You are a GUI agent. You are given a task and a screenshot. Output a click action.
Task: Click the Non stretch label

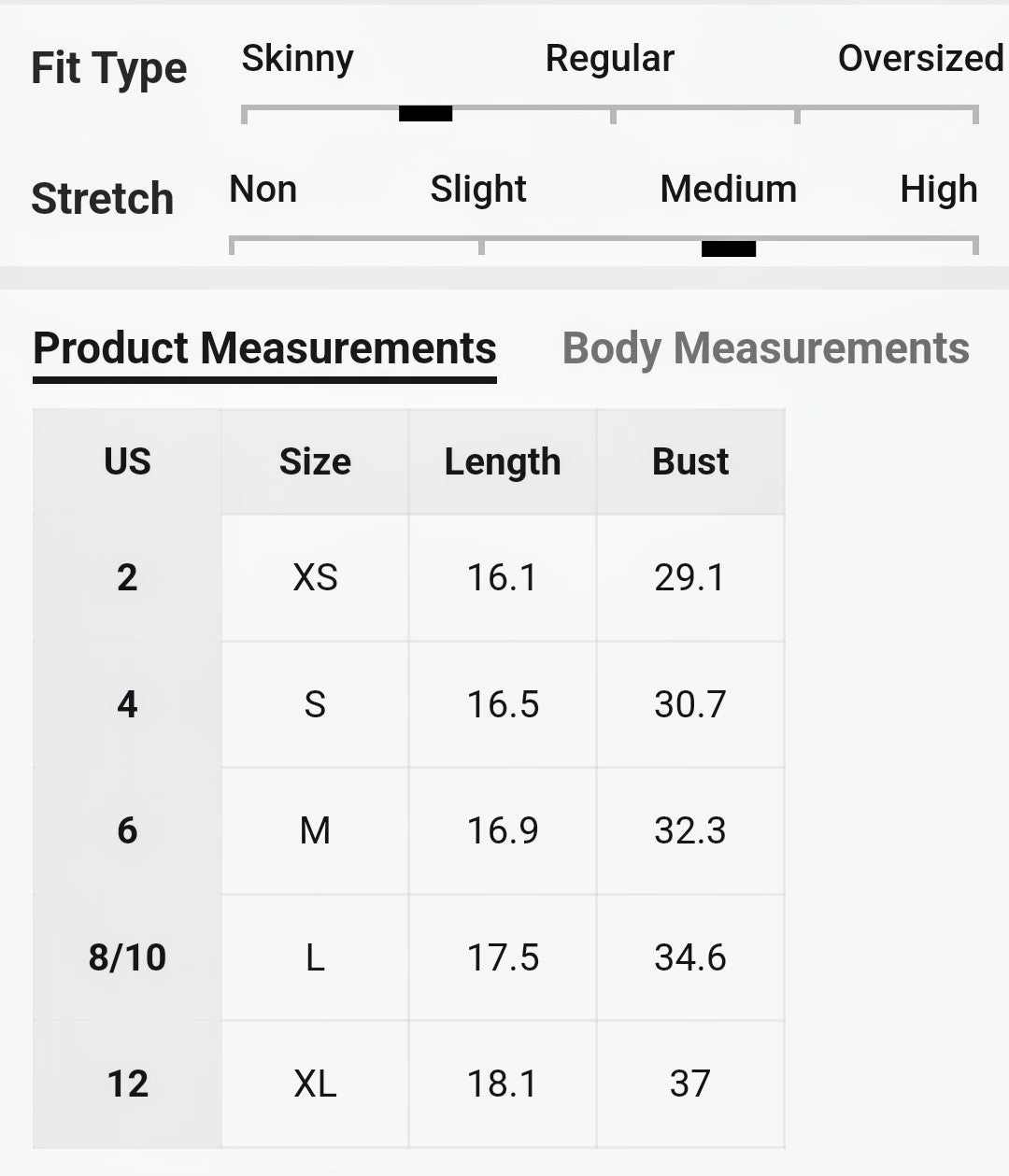(263, 190)
